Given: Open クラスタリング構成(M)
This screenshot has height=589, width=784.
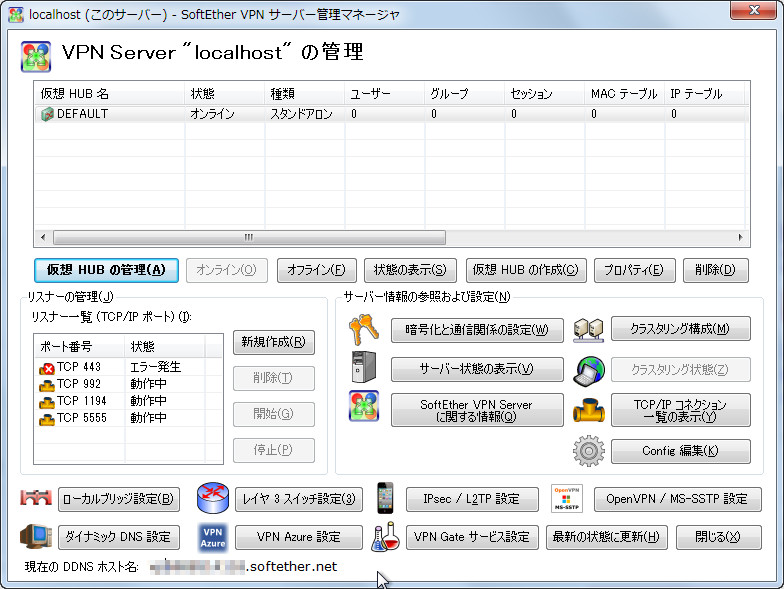Looking at the screenshot, I should pyautogui.click(x=680, y=329).
